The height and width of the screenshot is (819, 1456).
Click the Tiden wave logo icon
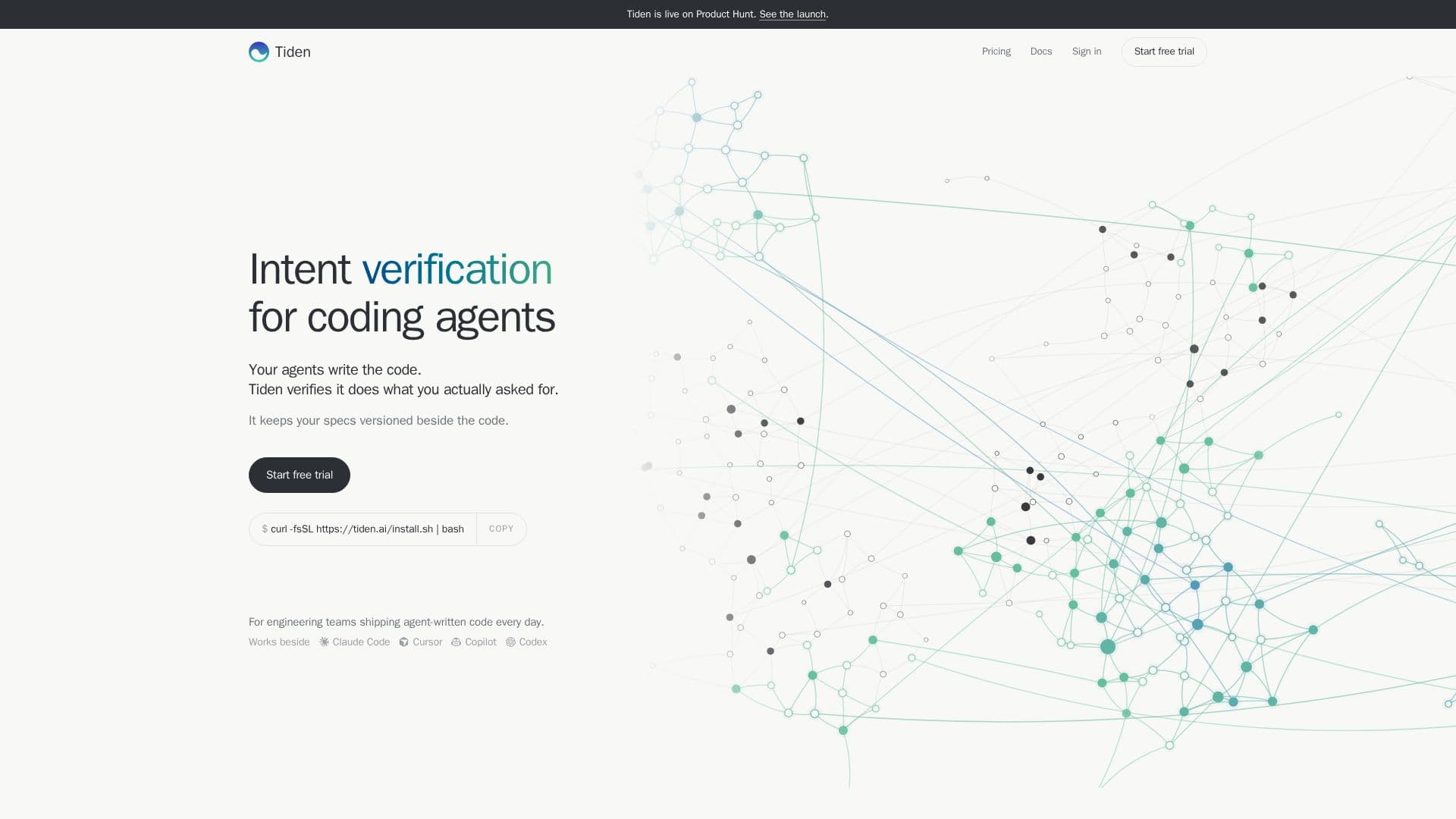259,52
